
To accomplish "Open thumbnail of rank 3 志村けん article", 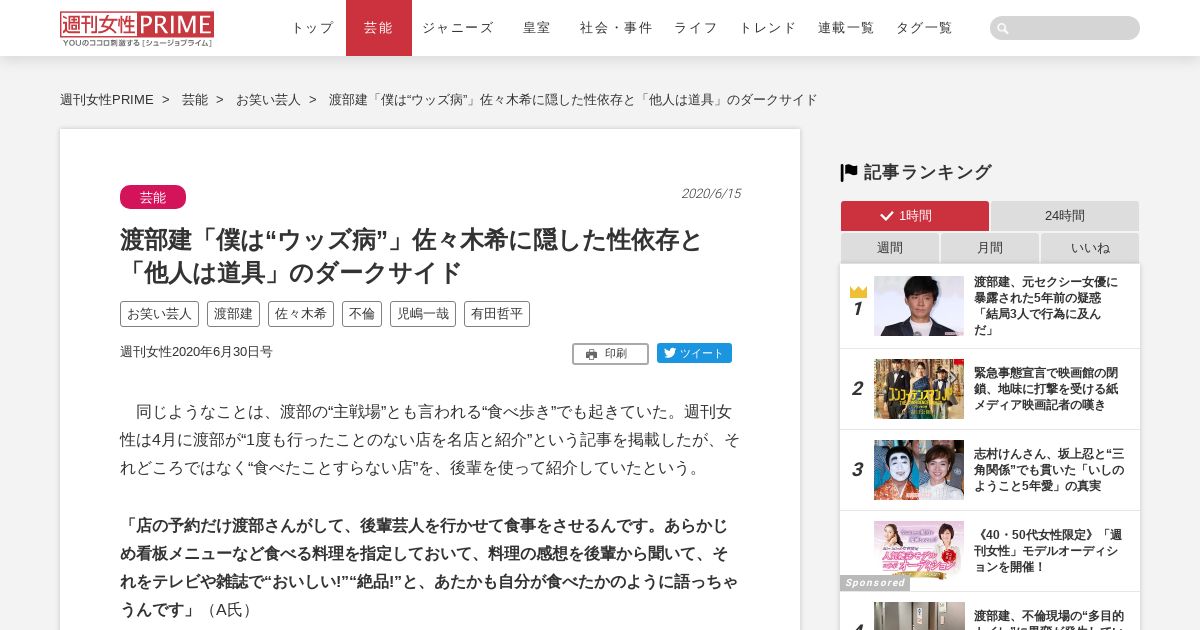I will pos(919,470).
